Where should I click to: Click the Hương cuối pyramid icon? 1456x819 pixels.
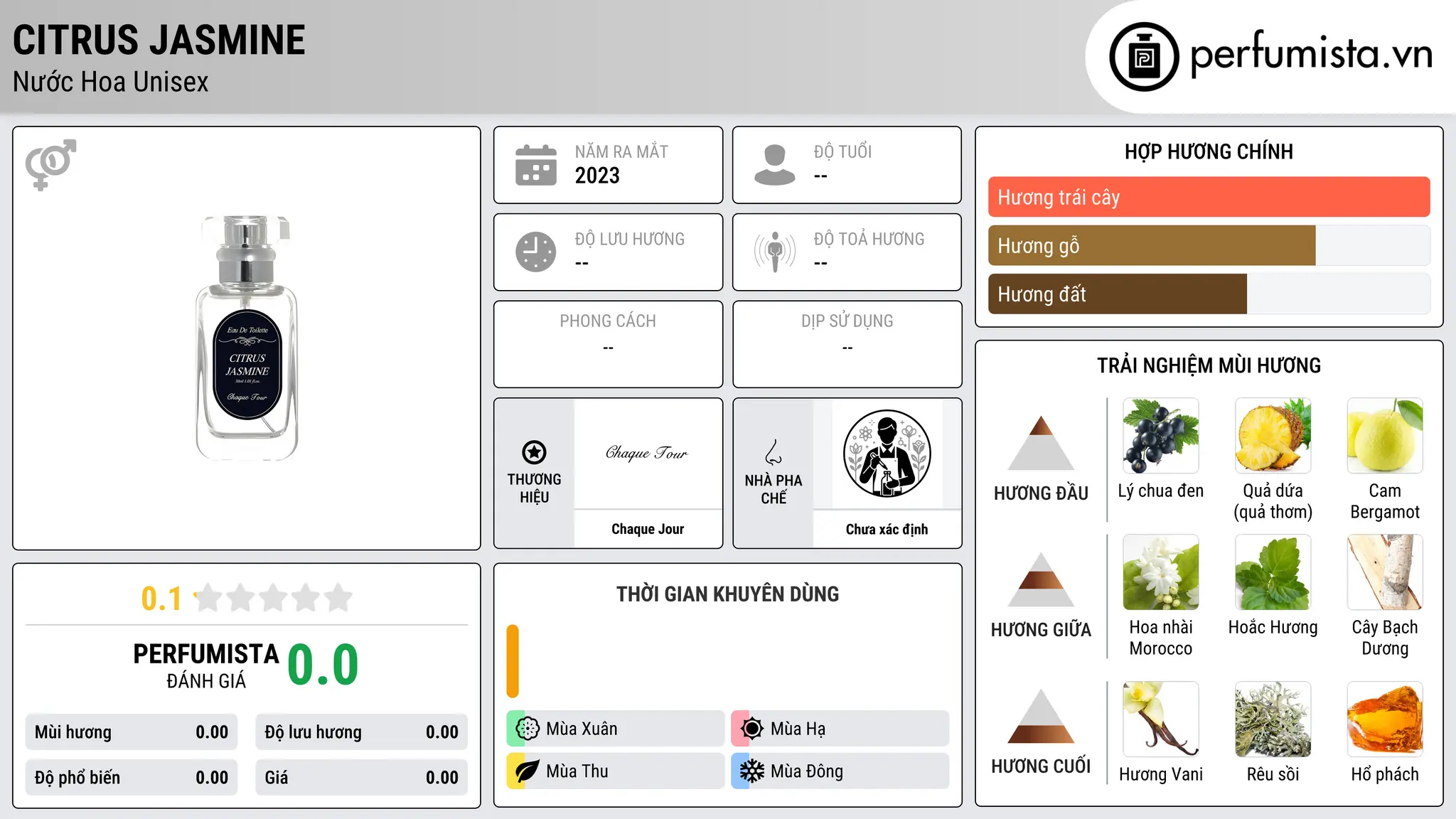1041,716
